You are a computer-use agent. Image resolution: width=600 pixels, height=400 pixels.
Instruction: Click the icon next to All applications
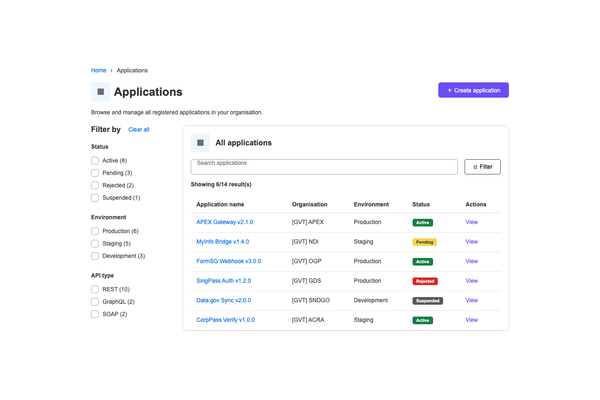tap(200, 143)
